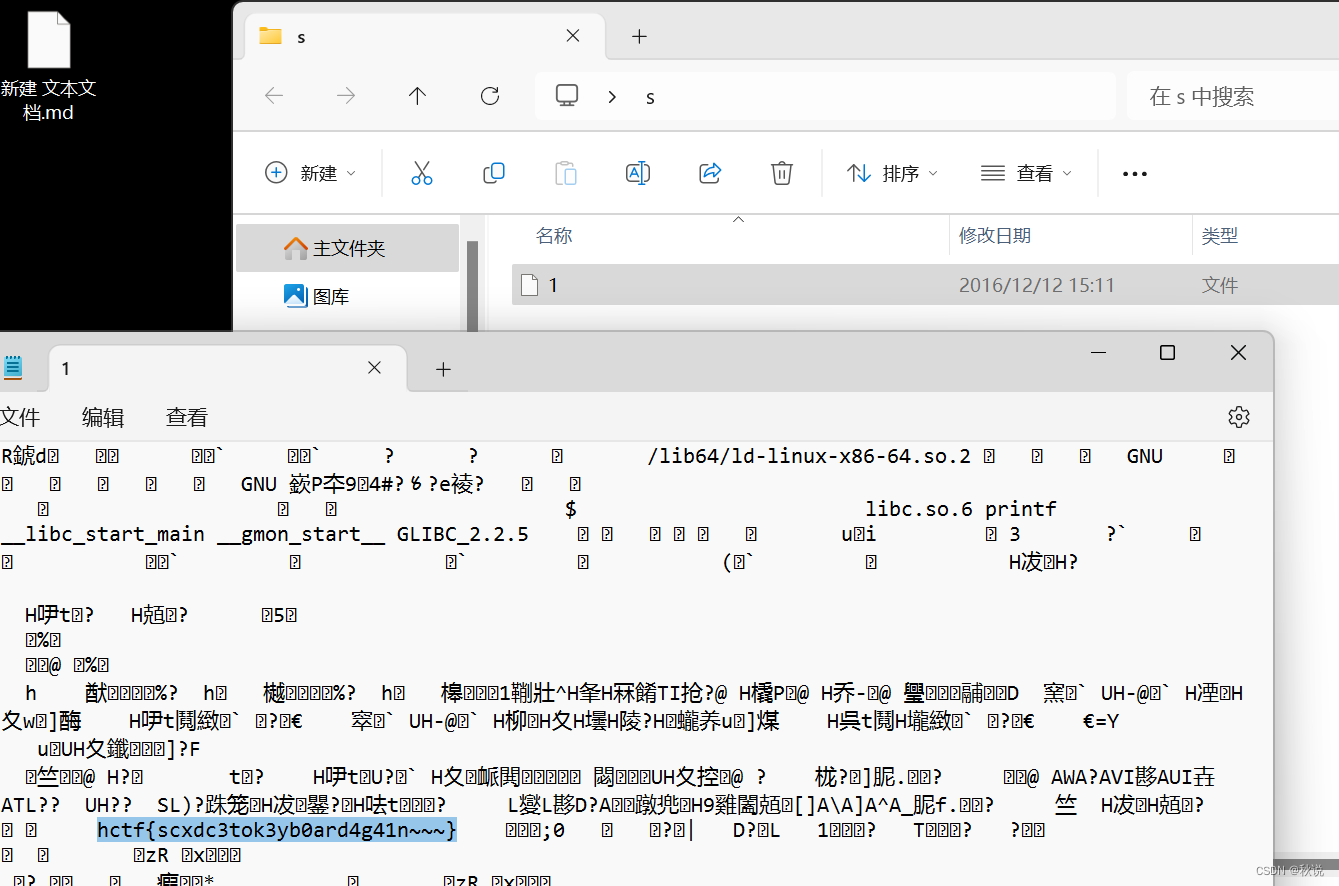Viewport: 1339px width, 886px height.
Task: Close the Notepad window
Action: click(x=1238, y=353)
